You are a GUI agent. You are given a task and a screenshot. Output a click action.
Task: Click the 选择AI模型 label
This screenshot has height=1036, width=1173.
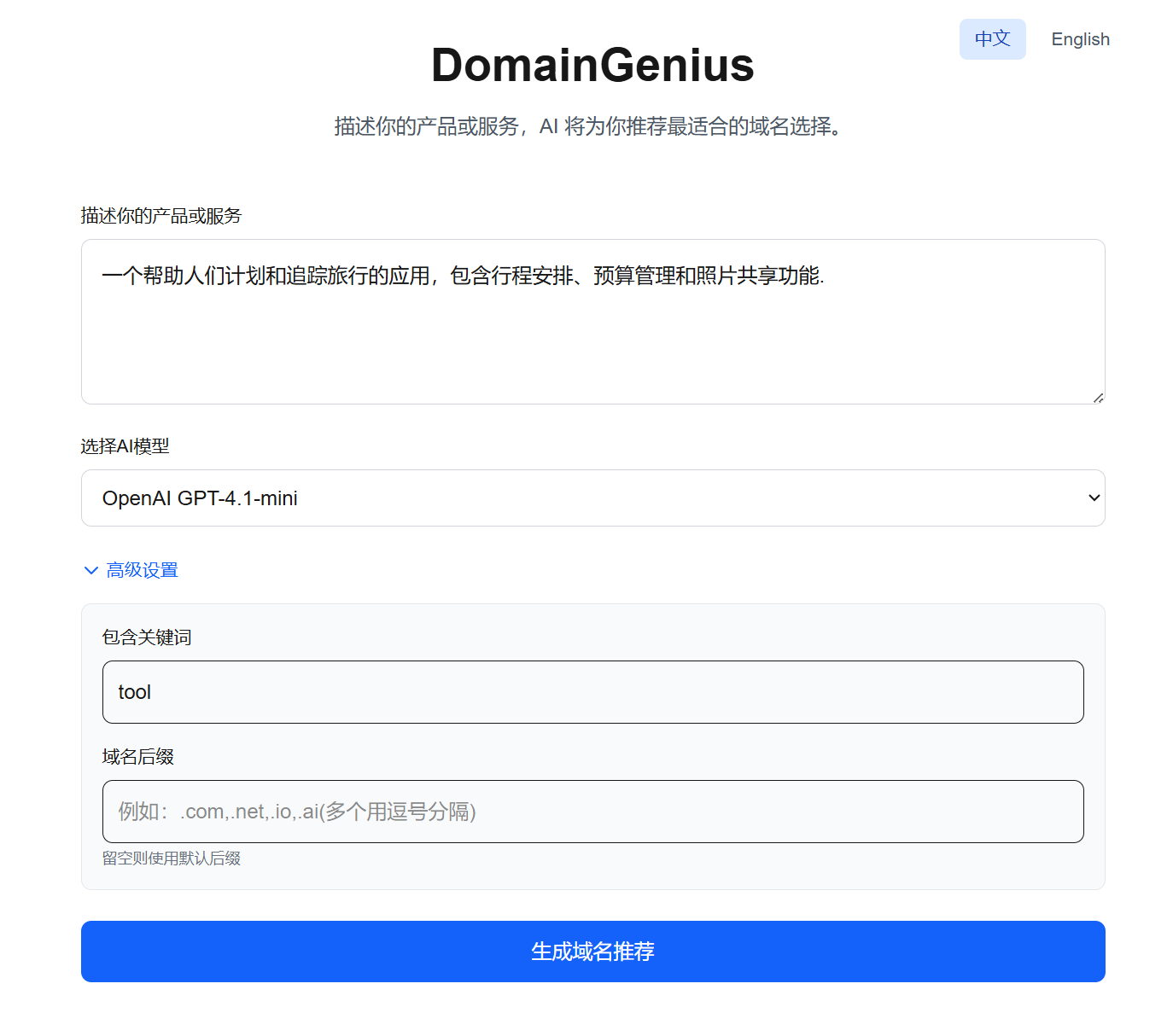click(125, 446)
